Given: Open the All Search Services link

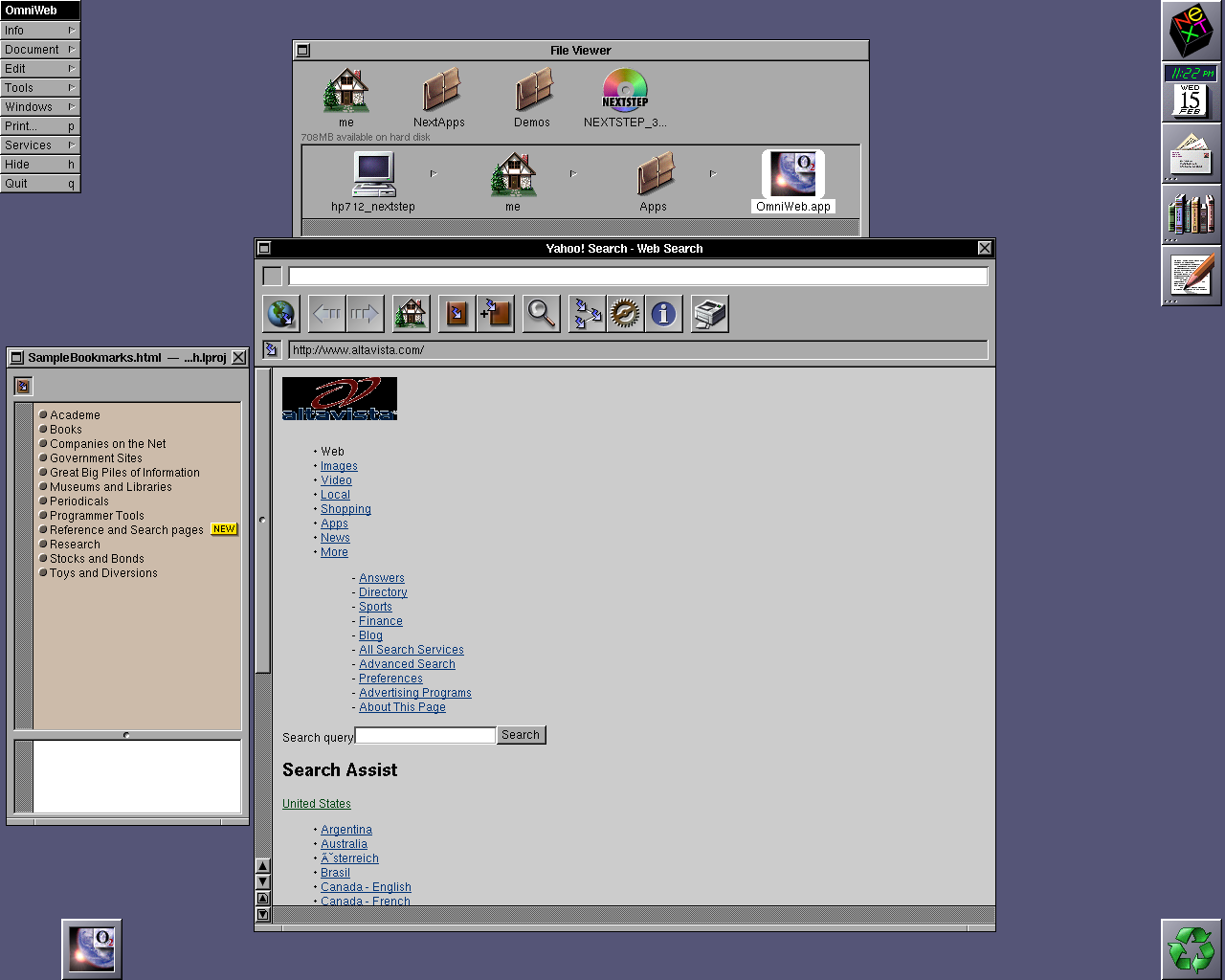Looking at the screenshot, I should pos(412,650).
